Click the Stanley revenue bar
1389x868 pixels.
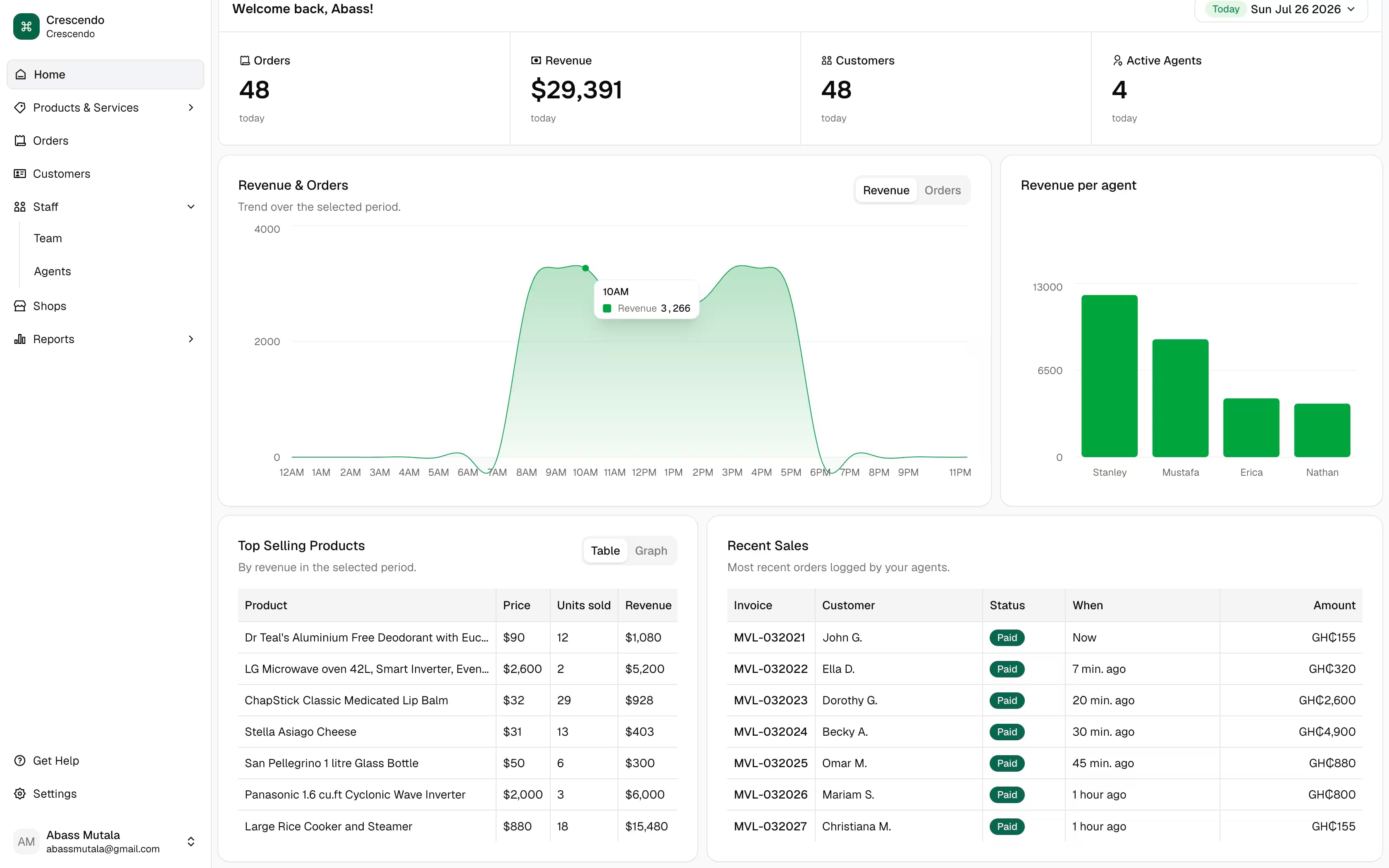point(1109,376)
